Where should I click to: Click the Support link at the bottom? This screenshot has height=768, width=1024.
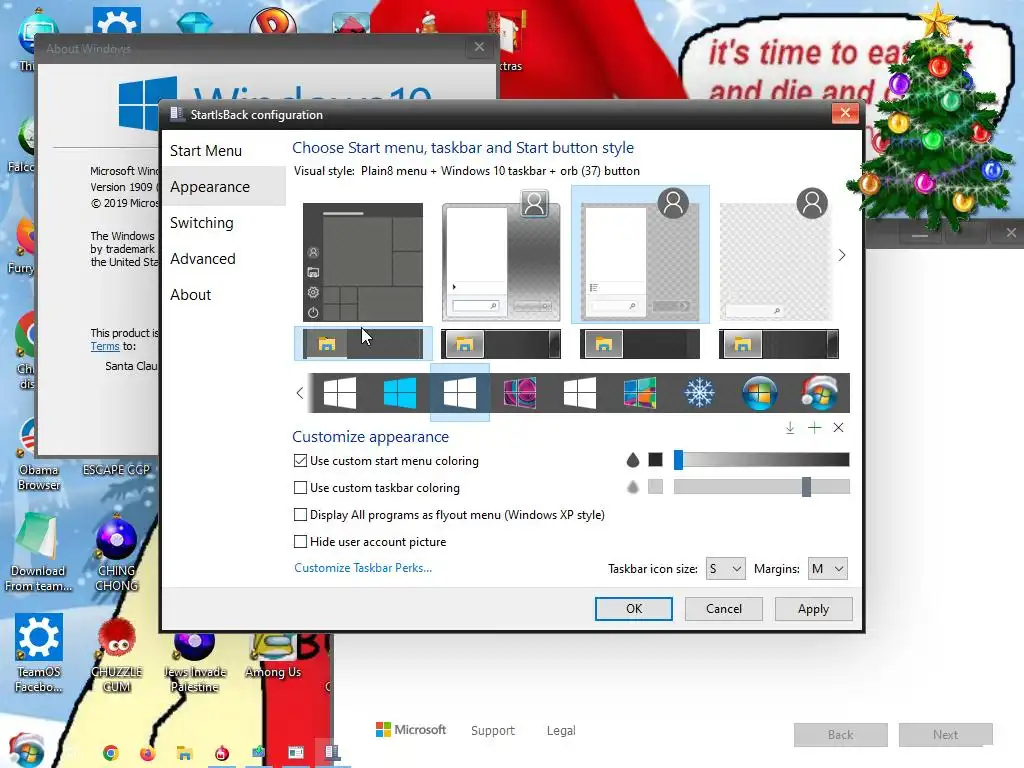point(492,731)
